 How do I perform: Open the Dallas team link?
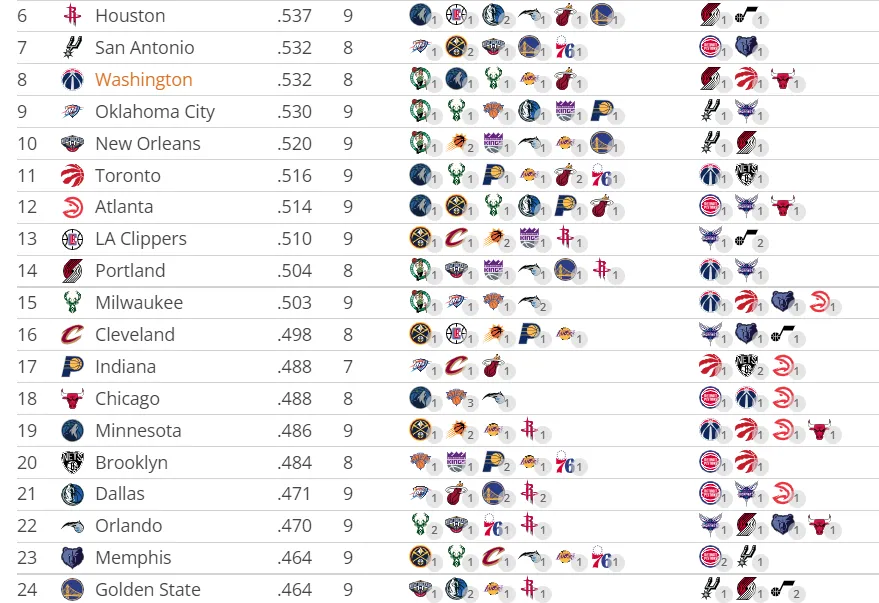120,494
